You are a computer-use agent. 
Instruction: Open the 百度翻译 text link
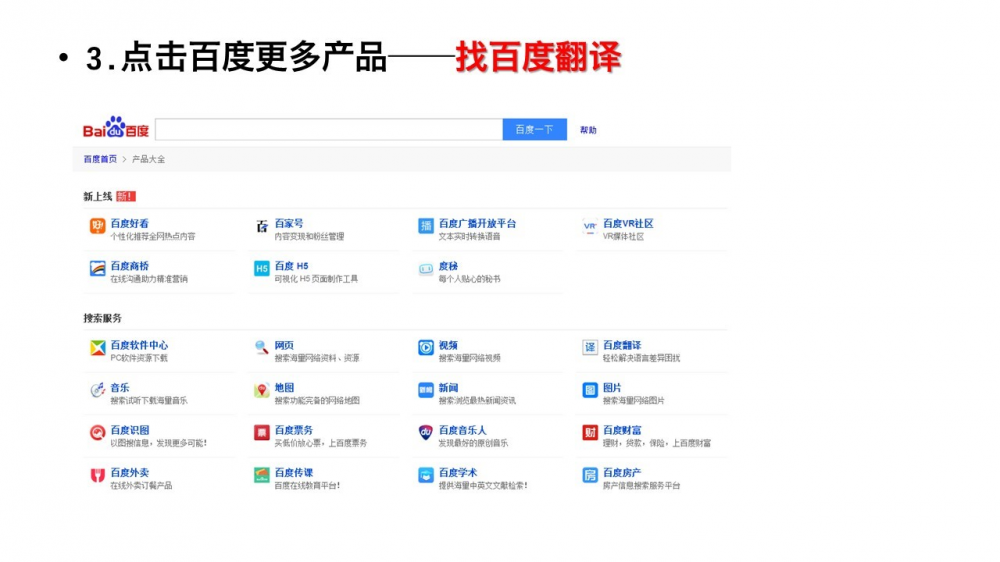click(622, 345)
